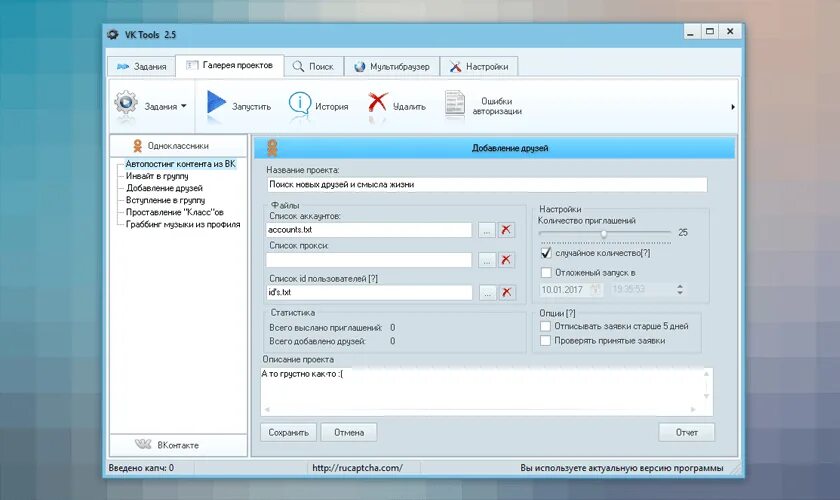
Task: Click the Отмена button
Action: click(x=349, y=432)
